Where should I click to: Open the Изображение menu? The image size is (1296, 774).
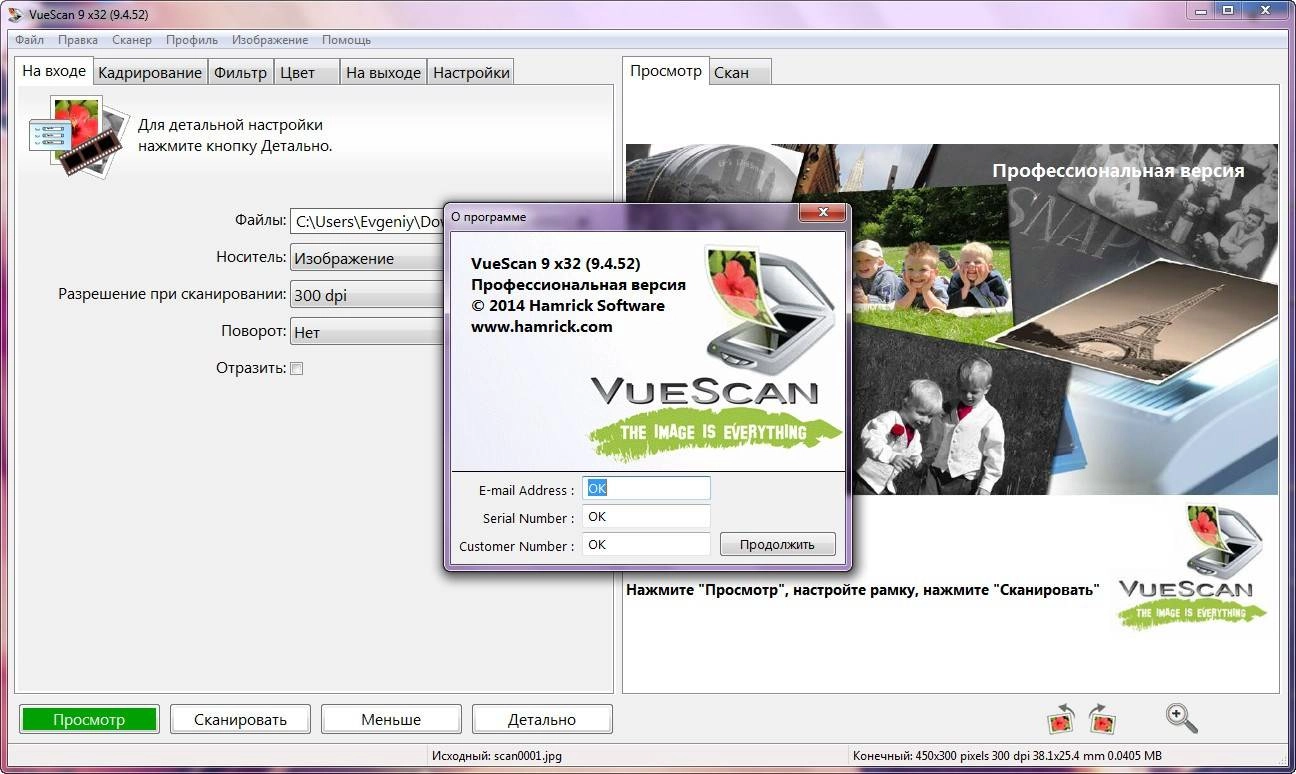tap(270, 40)
